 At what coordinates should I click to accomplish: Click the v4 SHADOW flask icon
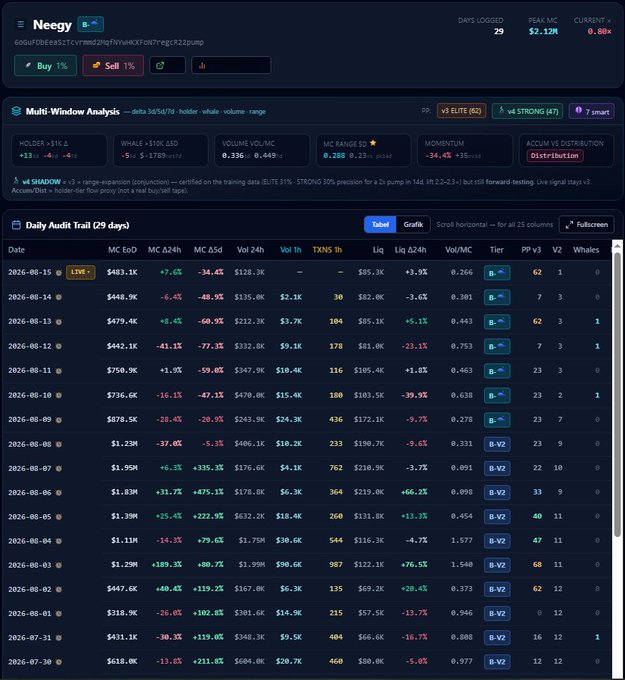tap(16, 181)
